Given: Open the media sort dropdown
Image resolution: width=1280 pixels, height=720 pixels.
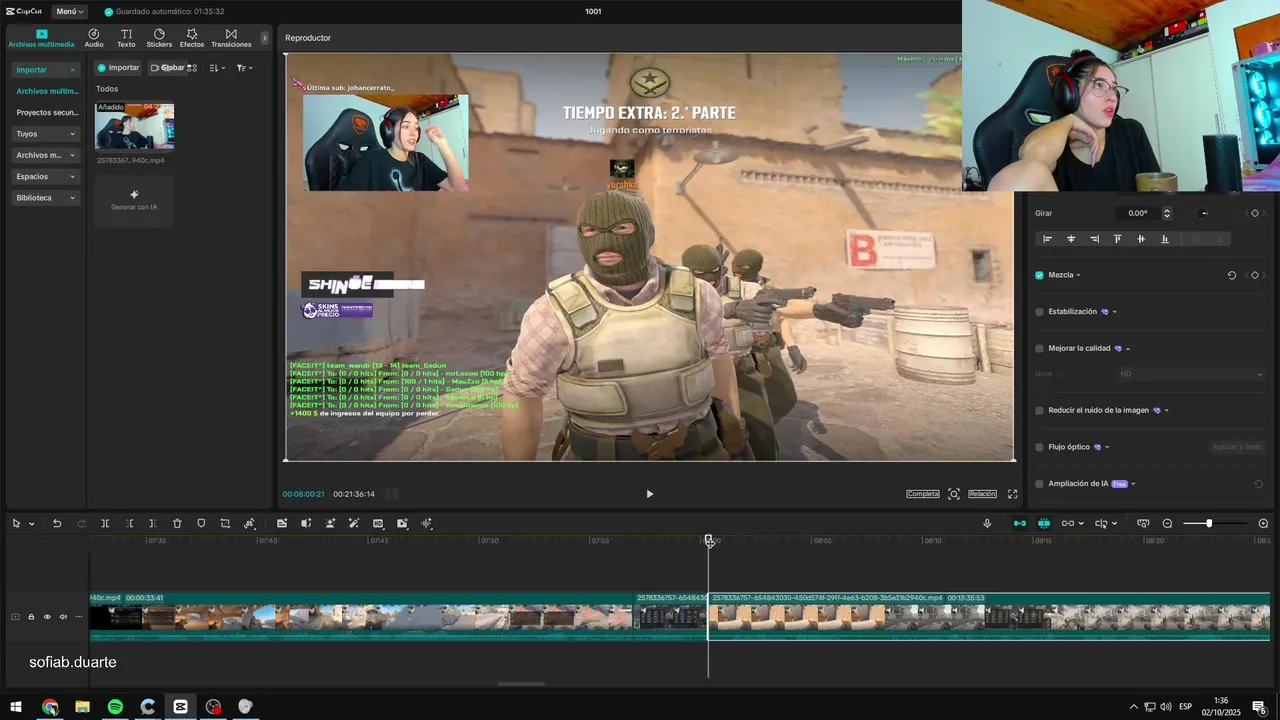Looking at the screenshot, I should point(218,68).
